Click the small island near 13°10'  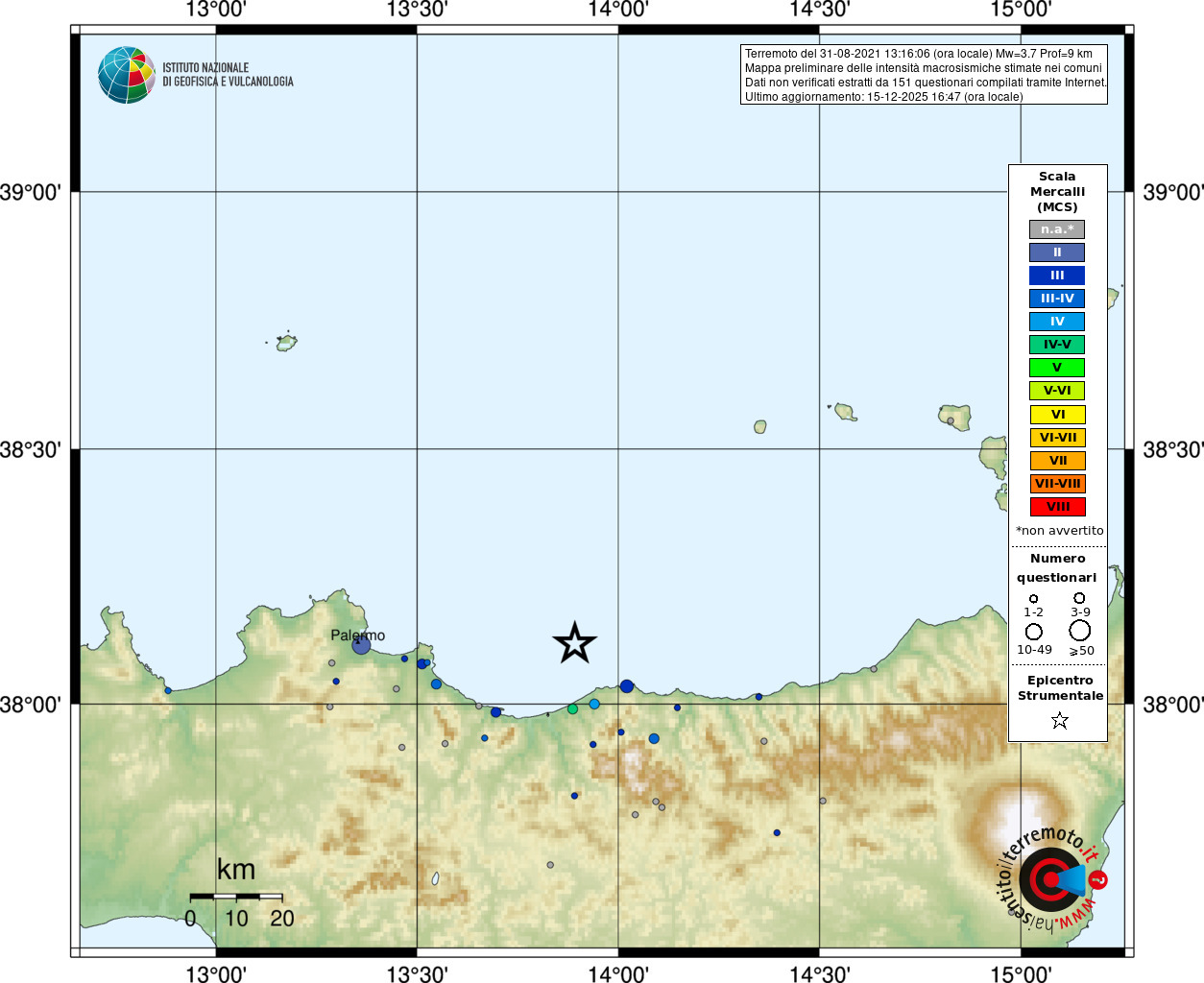pyautogui.click(x=286, y=342)
